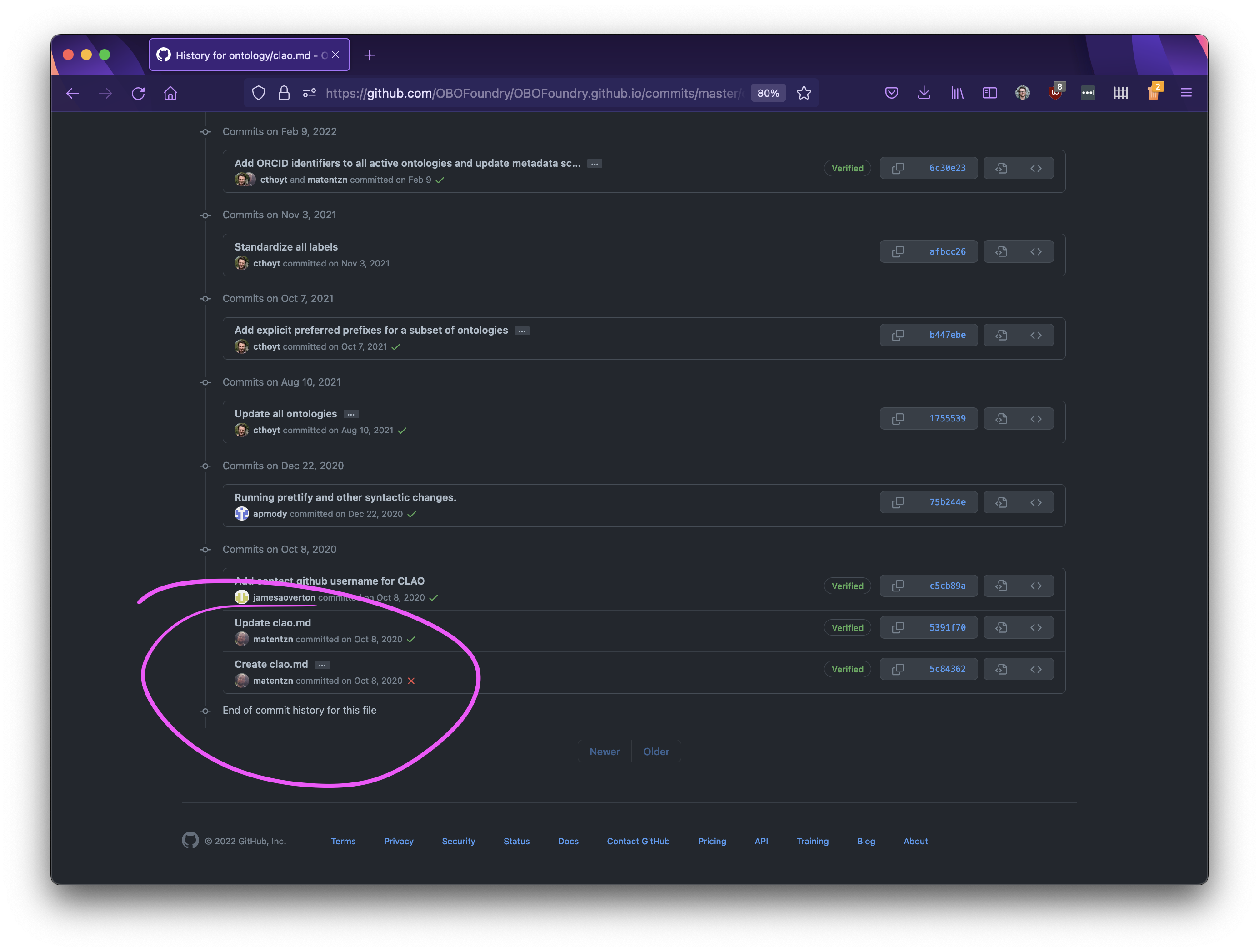Image resolution: width=1259 pixels, height=952 pixels.
Task: Expand Add ORCID identifiers commit description
Action: click(x=594, y=163)
